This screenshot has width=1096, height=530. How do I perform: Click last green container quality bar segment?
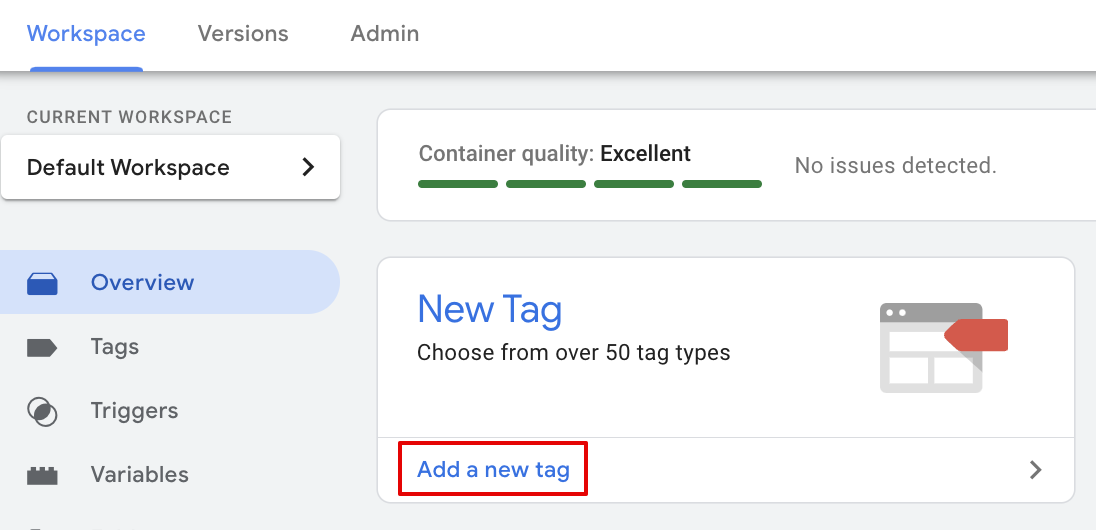coord(722,184)
